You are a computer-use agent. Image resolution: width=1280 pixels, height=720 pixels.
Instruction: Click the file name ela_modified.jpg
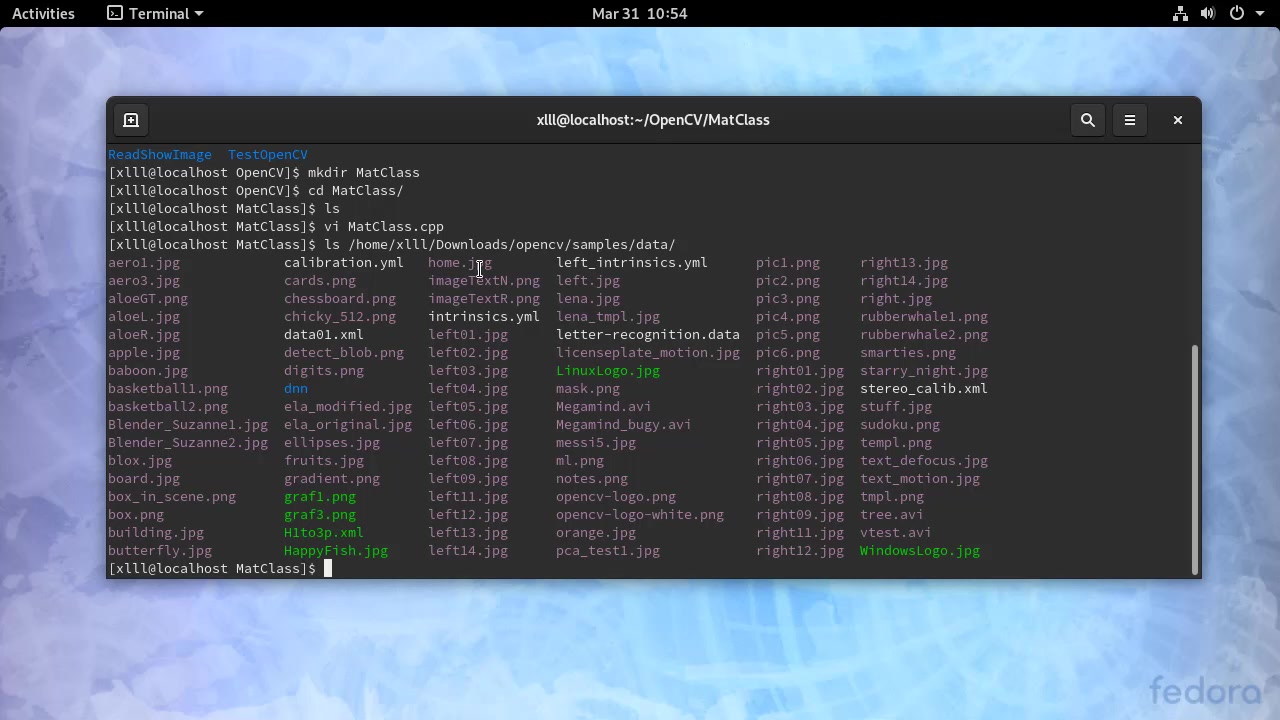(x=348, y=407)
